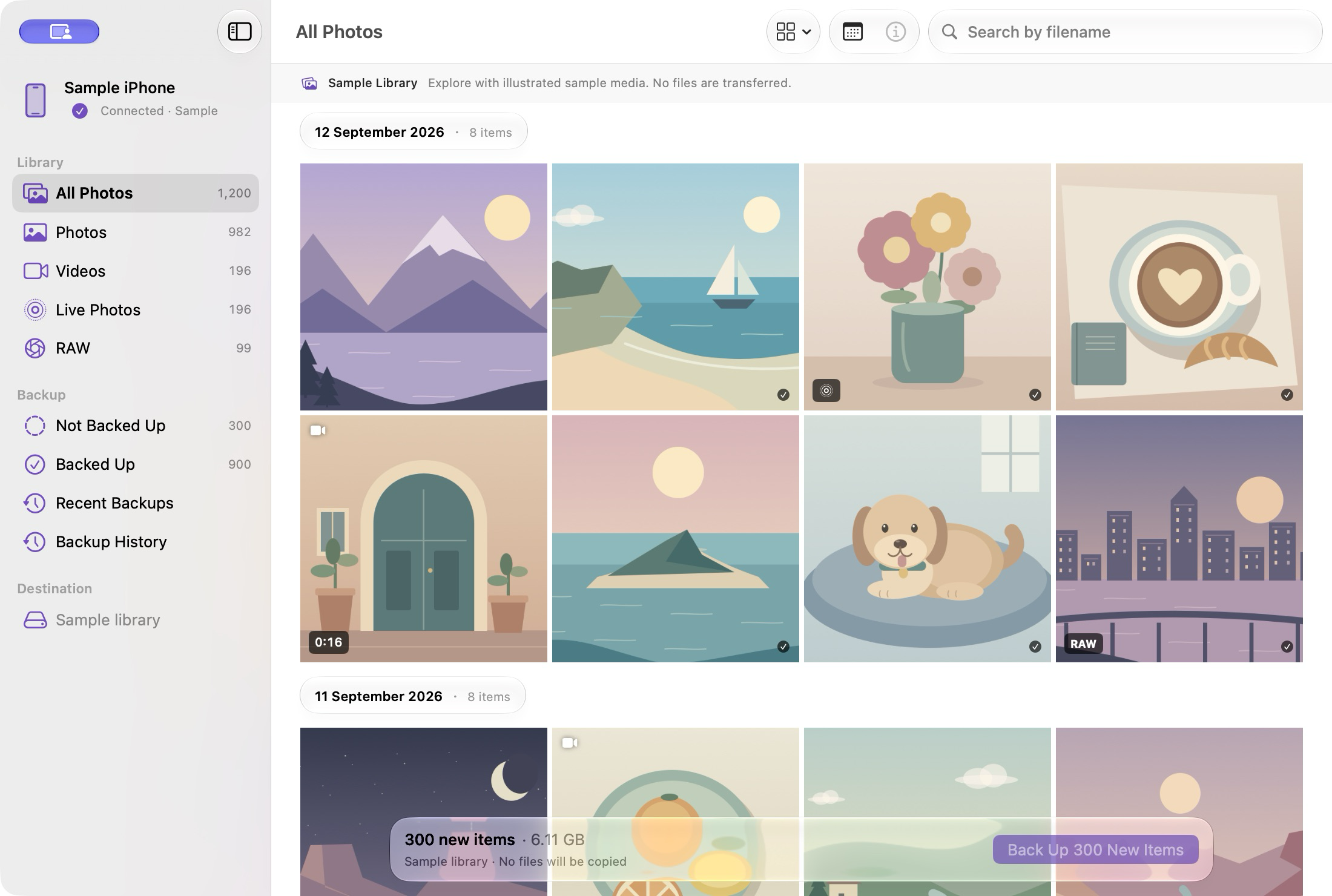This screenshot has width=1332, height=896.
Task: Click the RAW badge on skyline photo
Action: pos(1083,644)
